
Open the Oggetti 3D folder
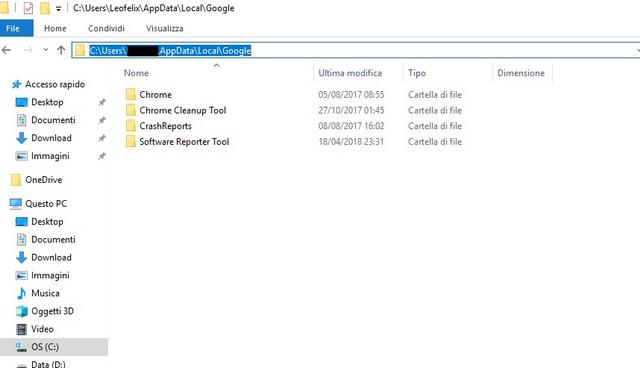coord(52,311)
